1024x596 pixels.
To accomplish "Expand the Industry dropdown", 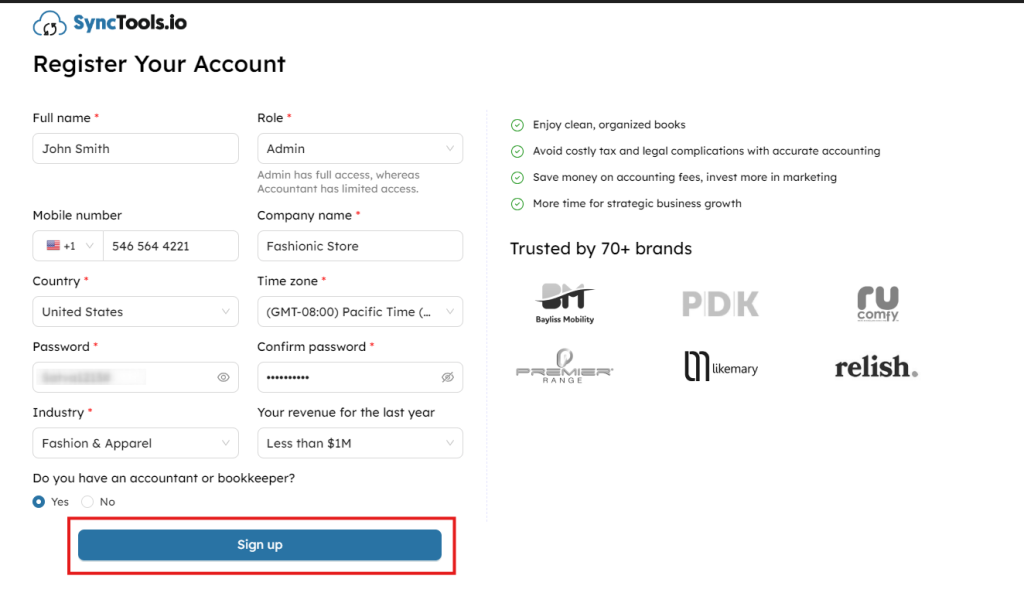I will pyautogui.click(x=135, y=443).
